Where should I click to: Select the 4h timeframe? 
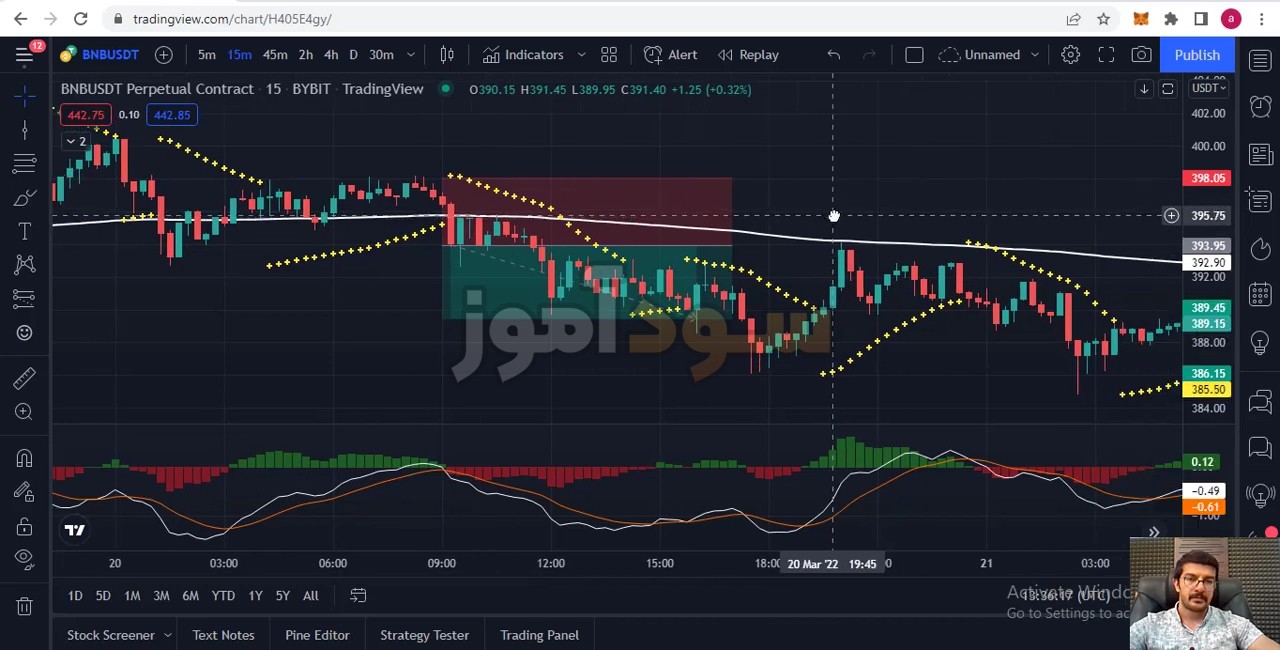(x=331, y=55)
